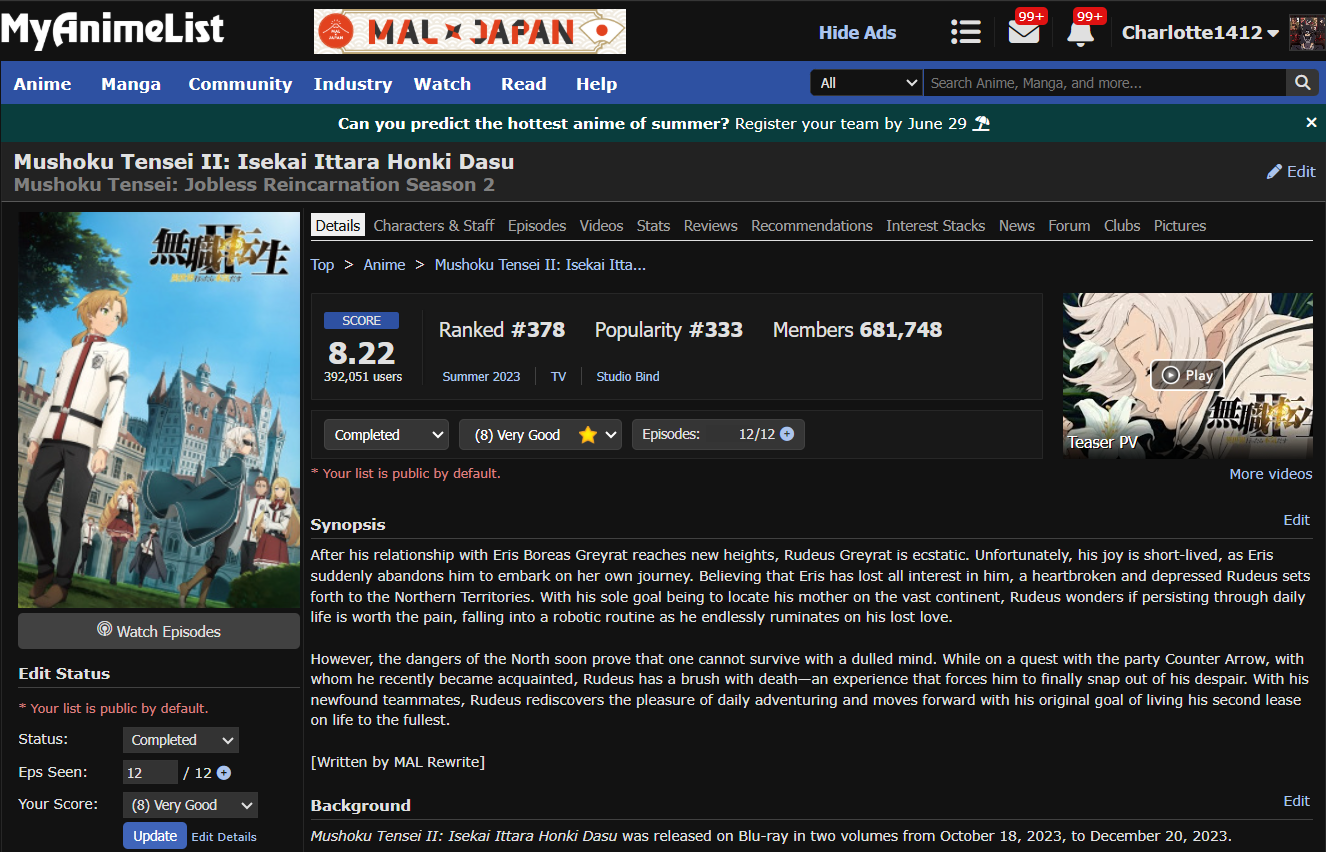1326x852 pixels.
Task: Switch to the Characters & Staff tab
Action: [433, 226]
